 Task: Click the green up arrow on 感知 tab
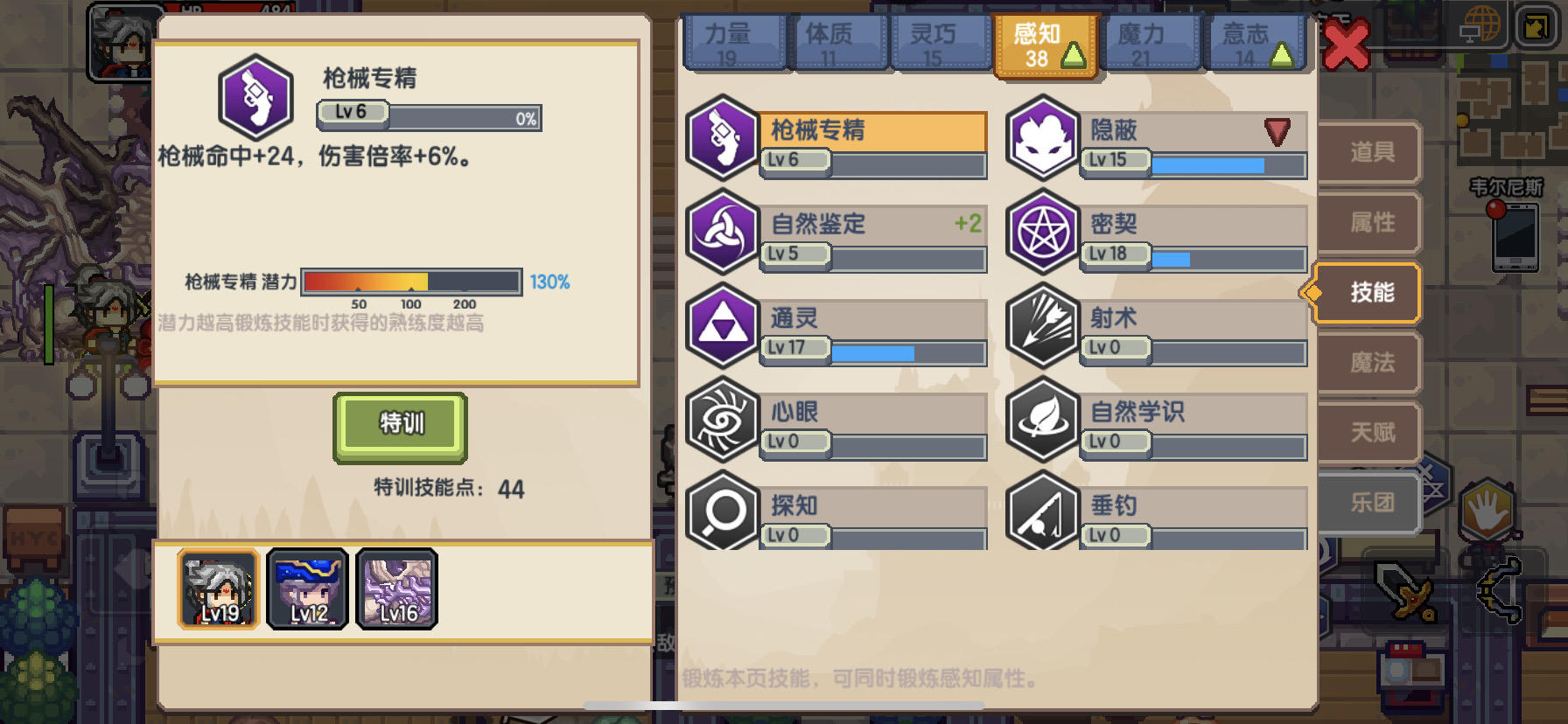click(1074, 55)
